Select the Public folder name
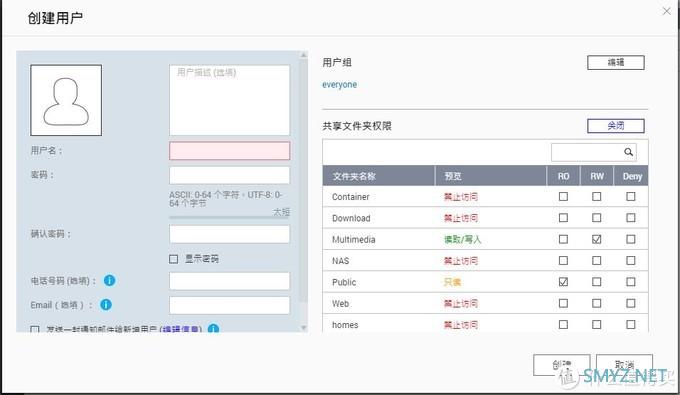This screenshot has width=680, height=395. coord(344,282)
